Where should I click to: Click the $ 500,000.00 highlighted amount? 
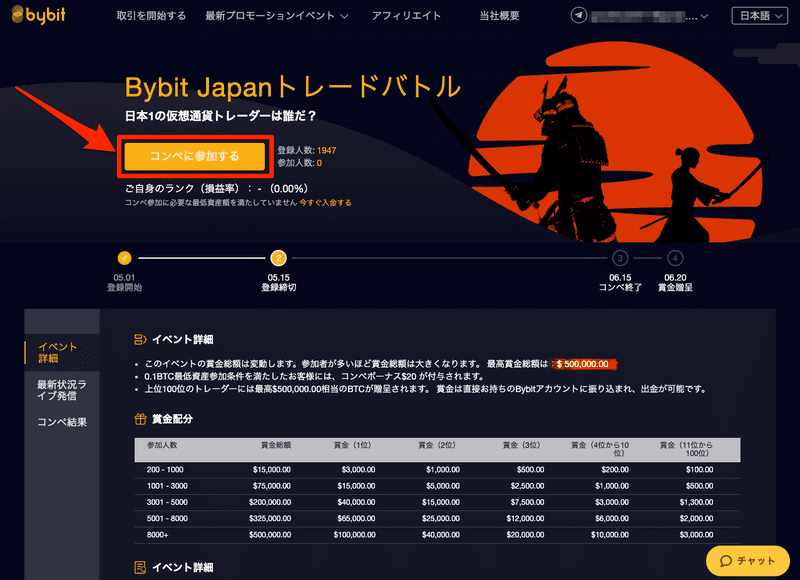pyautogui.click(x=583, y=364)
